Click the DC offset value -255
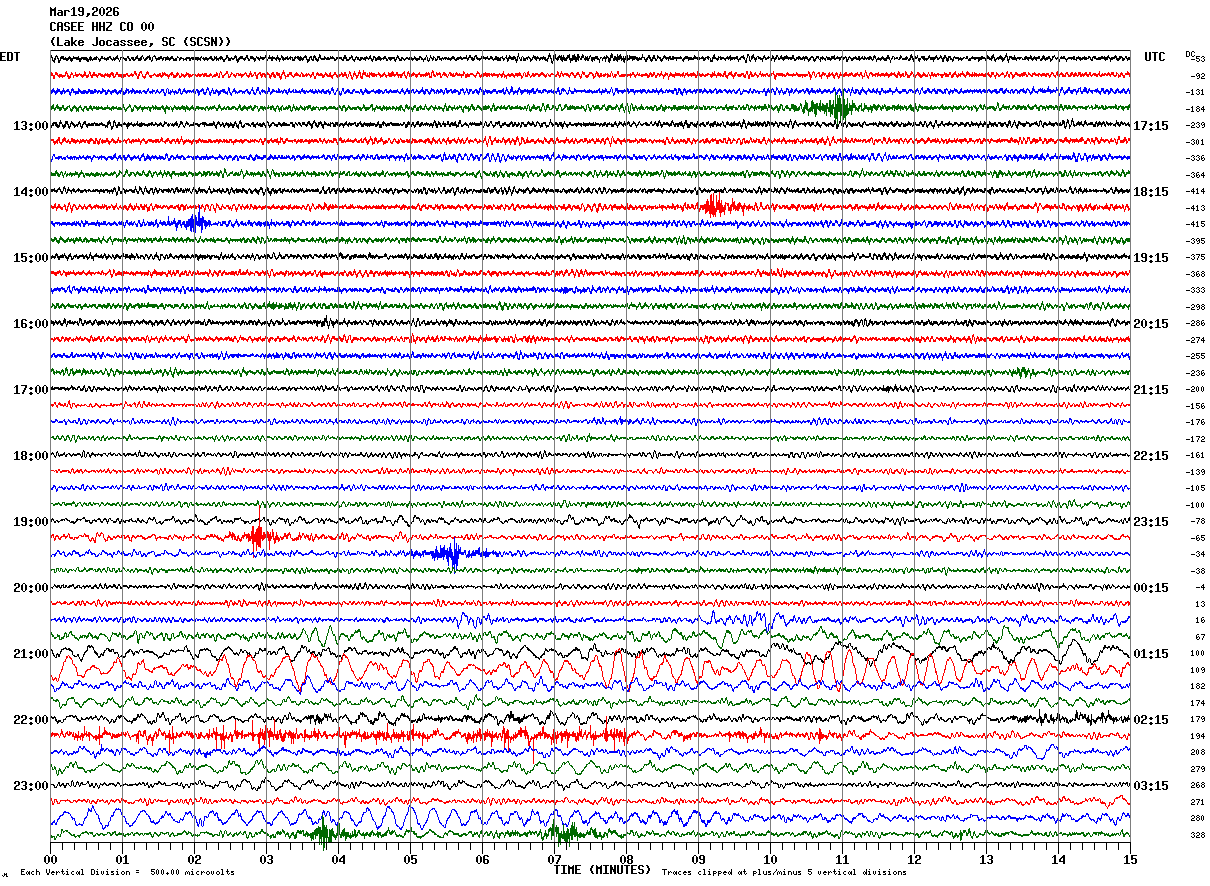 (x=1195, y=356)
